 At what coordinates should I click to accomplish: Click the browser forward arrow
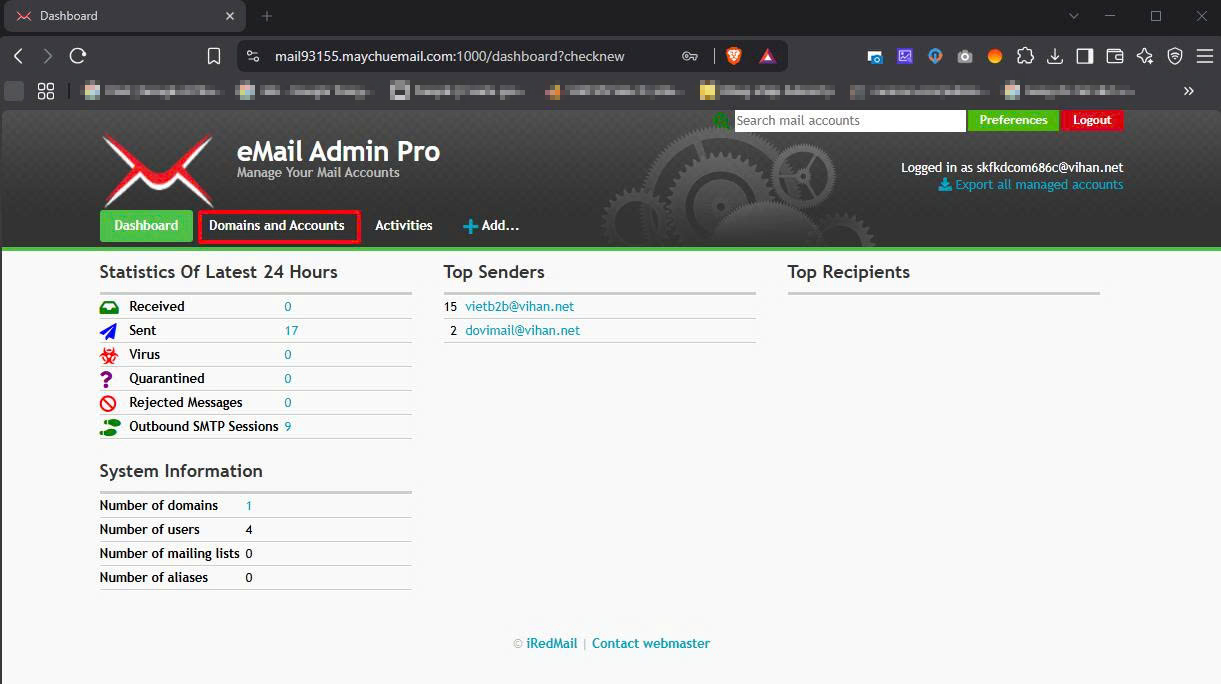47,56
